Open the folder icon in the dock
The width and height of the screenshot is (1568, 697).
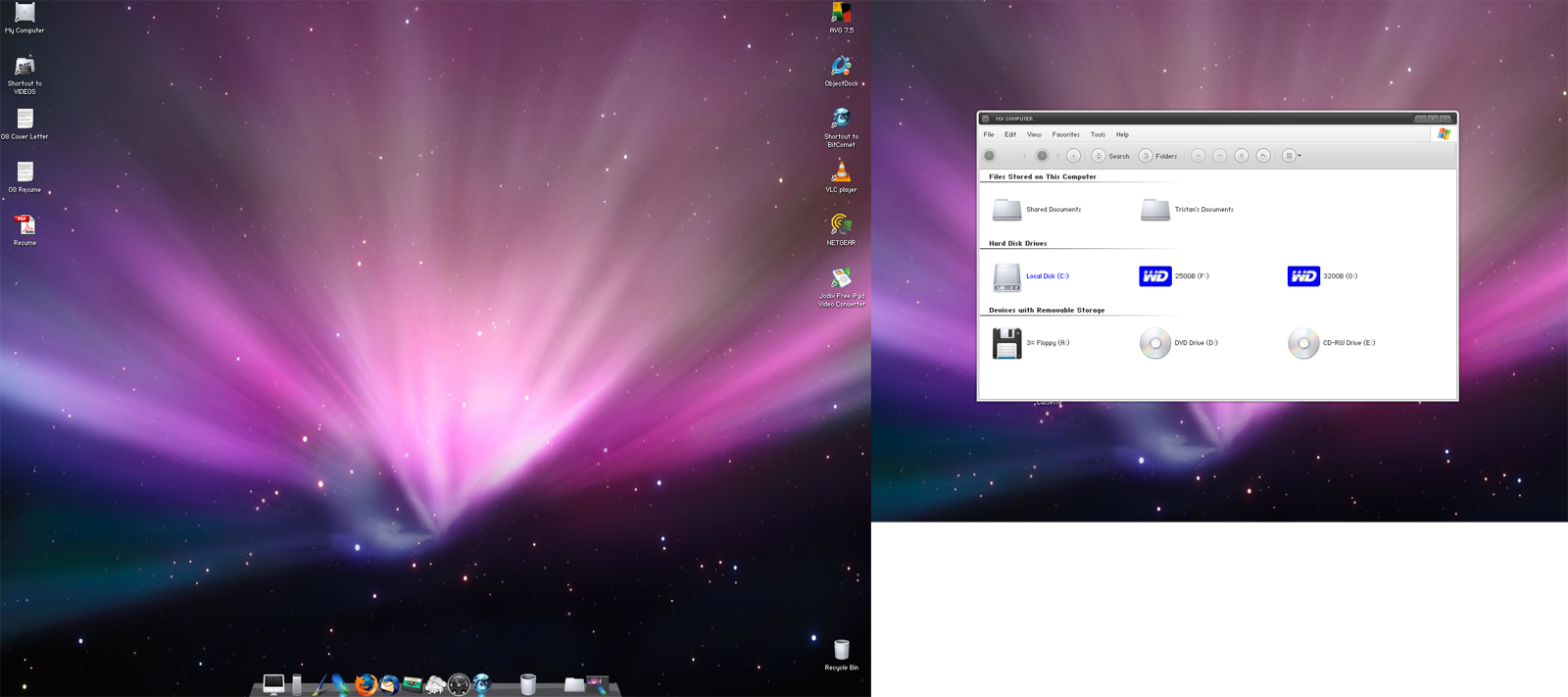[x=574, y=684]
